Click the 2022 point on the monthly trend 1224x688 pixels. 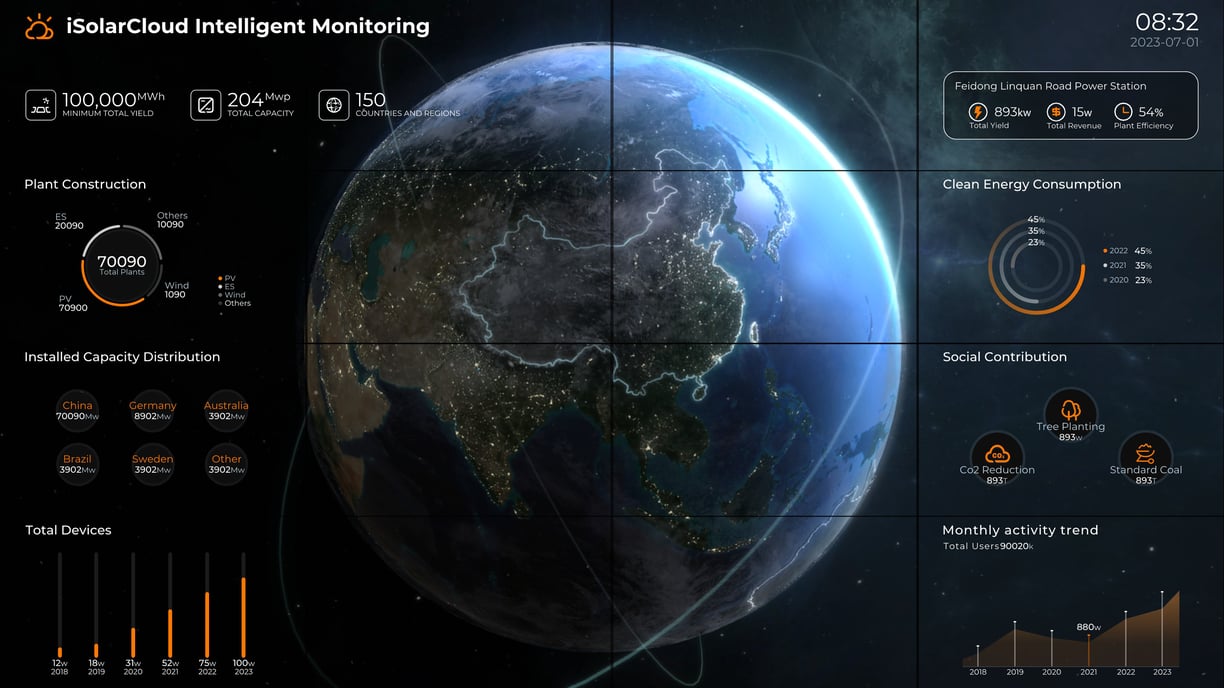coord(1126,612)
